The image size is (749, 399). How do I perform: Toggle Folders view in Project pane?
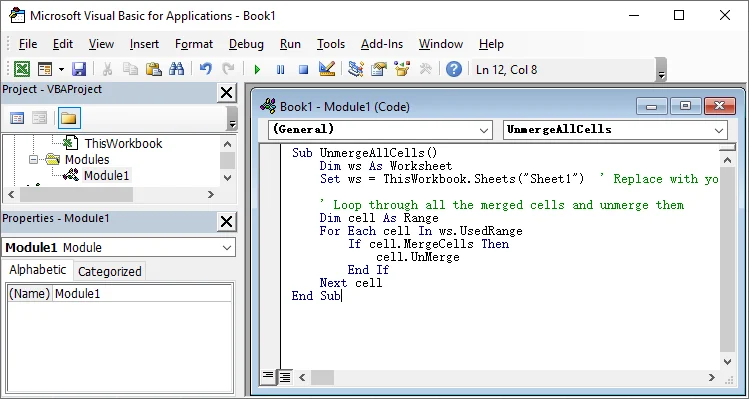coord(69,118)
